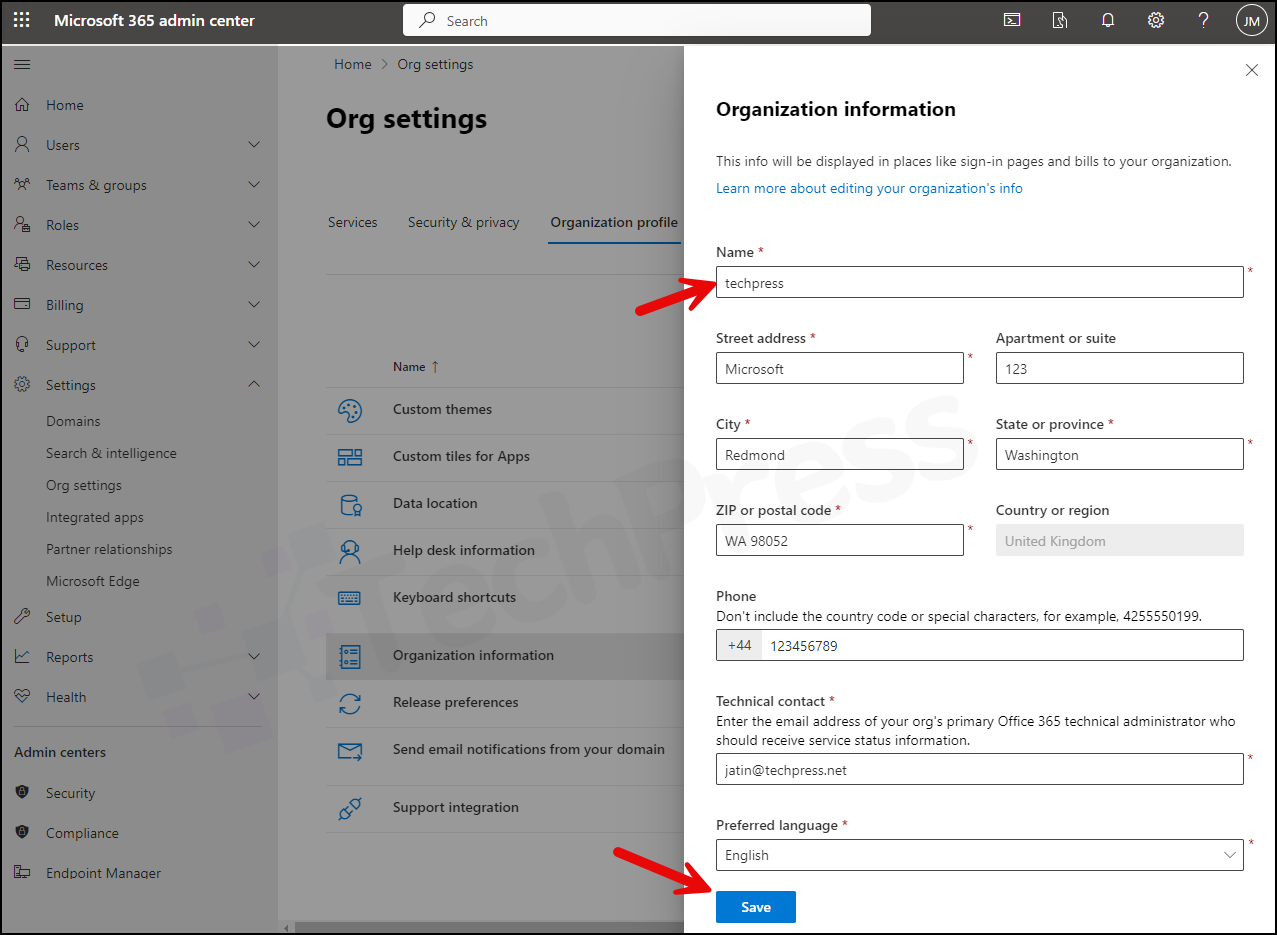This screenshot has height=935, width=1277.
Task: Expand the Teams & groups chevron
Action: click(254, 185)
